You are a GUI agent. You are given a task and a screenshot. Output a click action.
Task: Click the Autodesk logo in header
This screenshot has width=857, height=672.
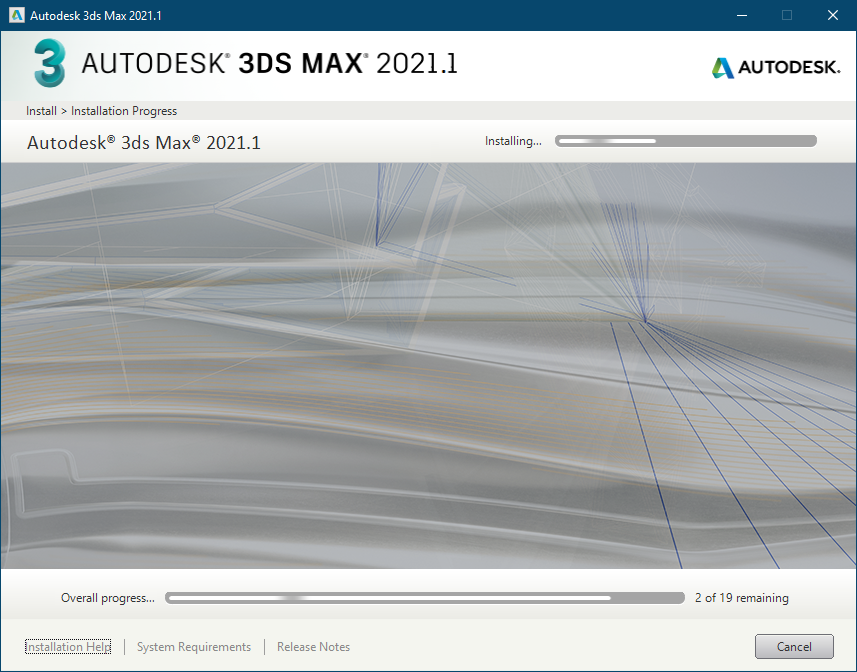(x=776, y=67)
